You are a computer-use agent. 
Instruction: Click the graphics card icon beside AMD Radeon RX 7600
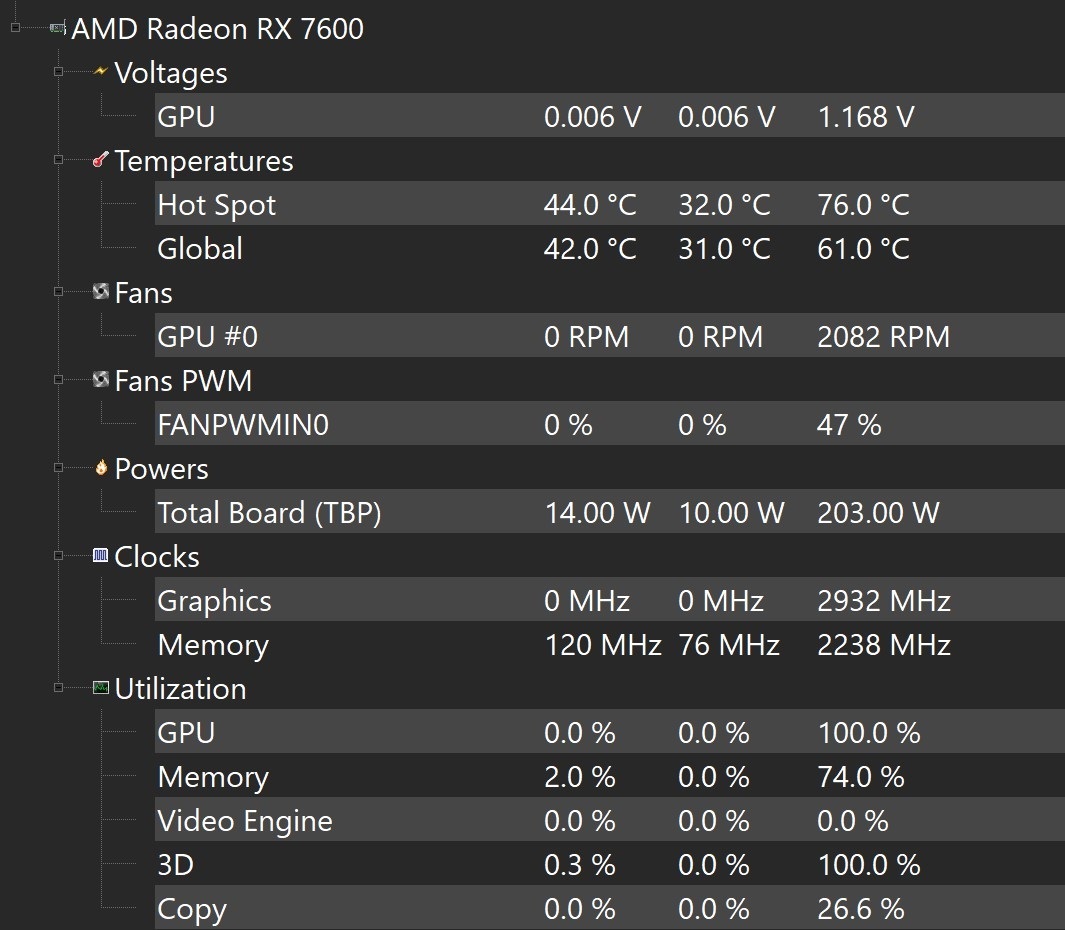[58, 29]
